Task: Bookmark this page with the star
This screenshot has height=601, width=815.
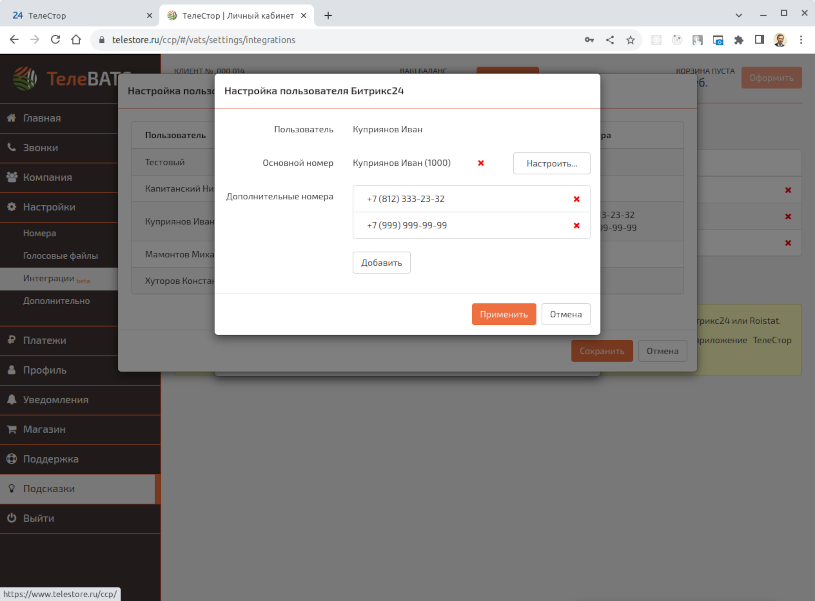Action: point(630,40)
